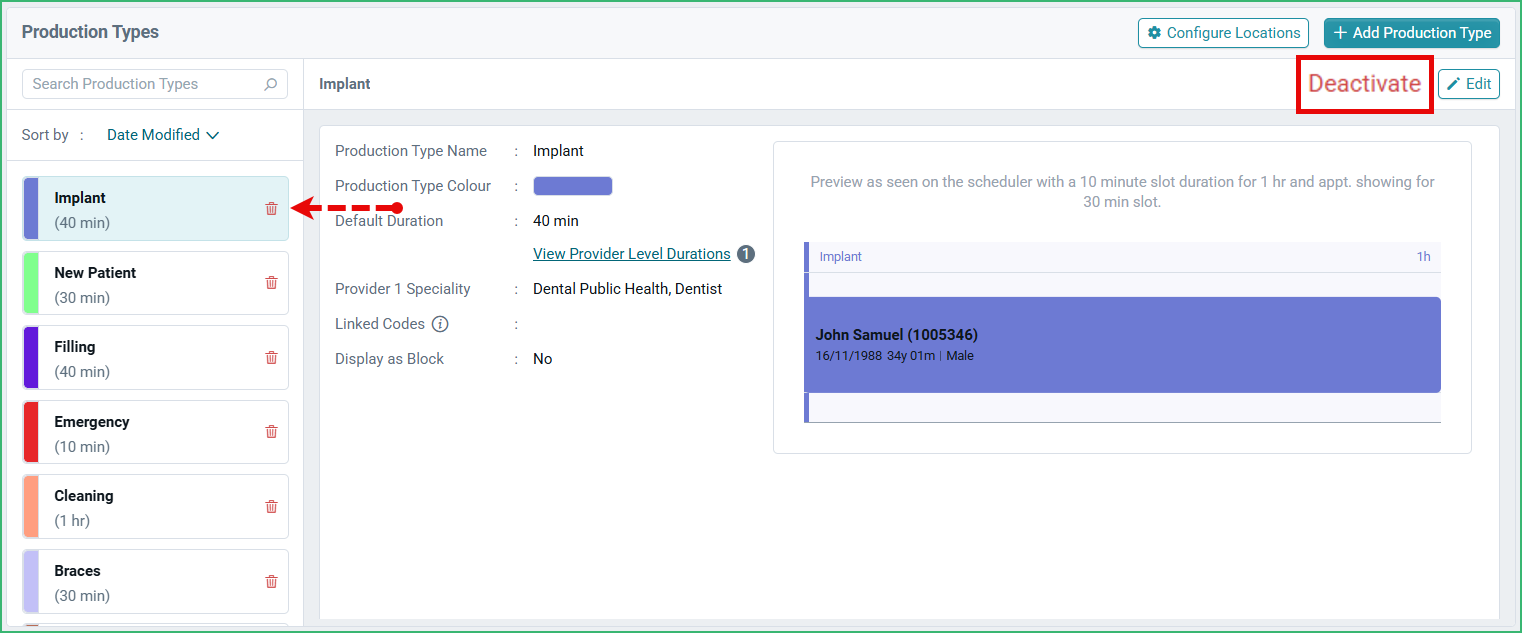Viewport: 1522px width, 633px height.
Task: Open the Filling production type
Action: tap(155, 358)
